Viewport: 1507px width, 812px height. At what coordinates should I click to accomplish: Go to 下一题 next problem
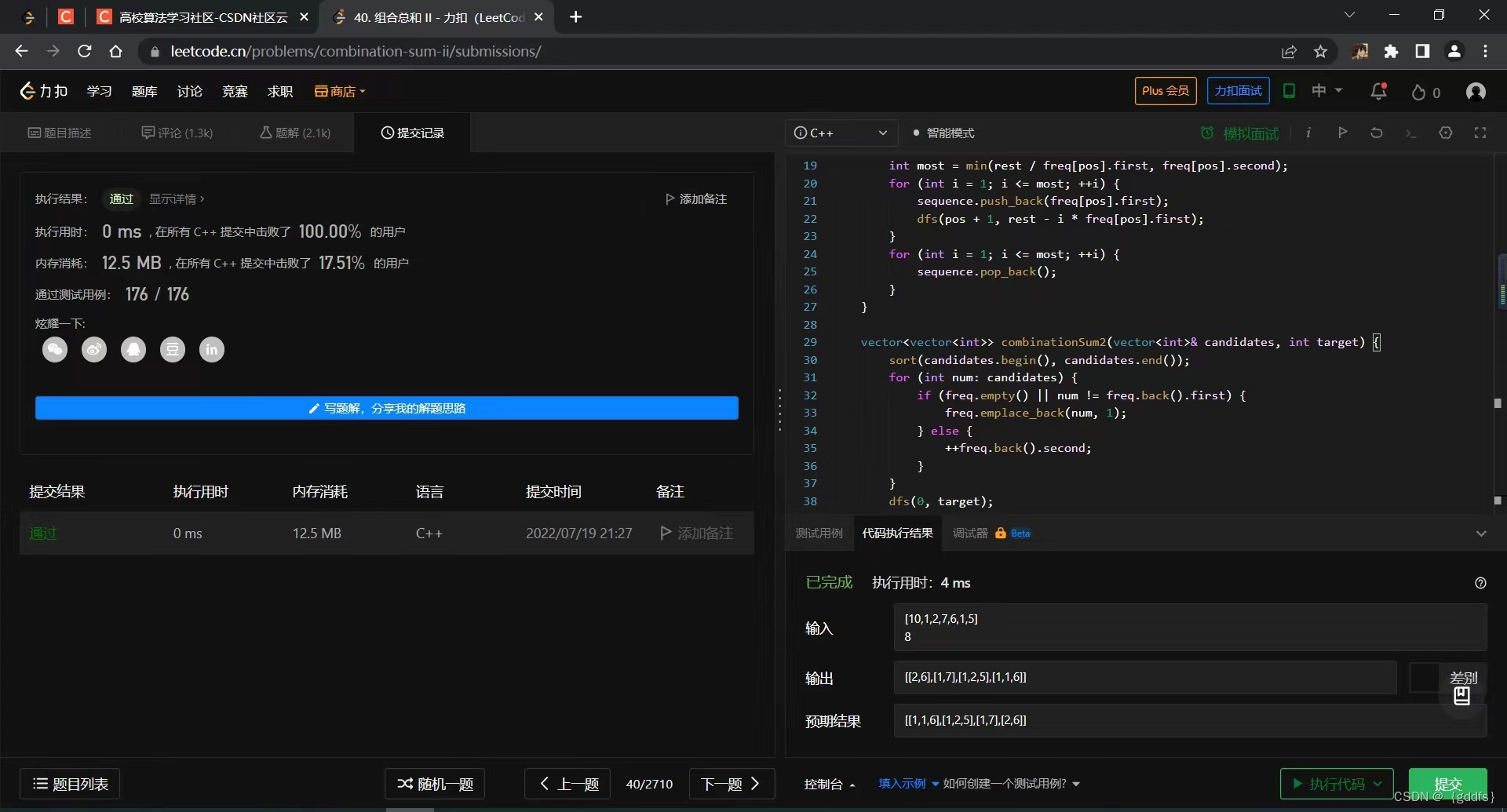[732, 784]
